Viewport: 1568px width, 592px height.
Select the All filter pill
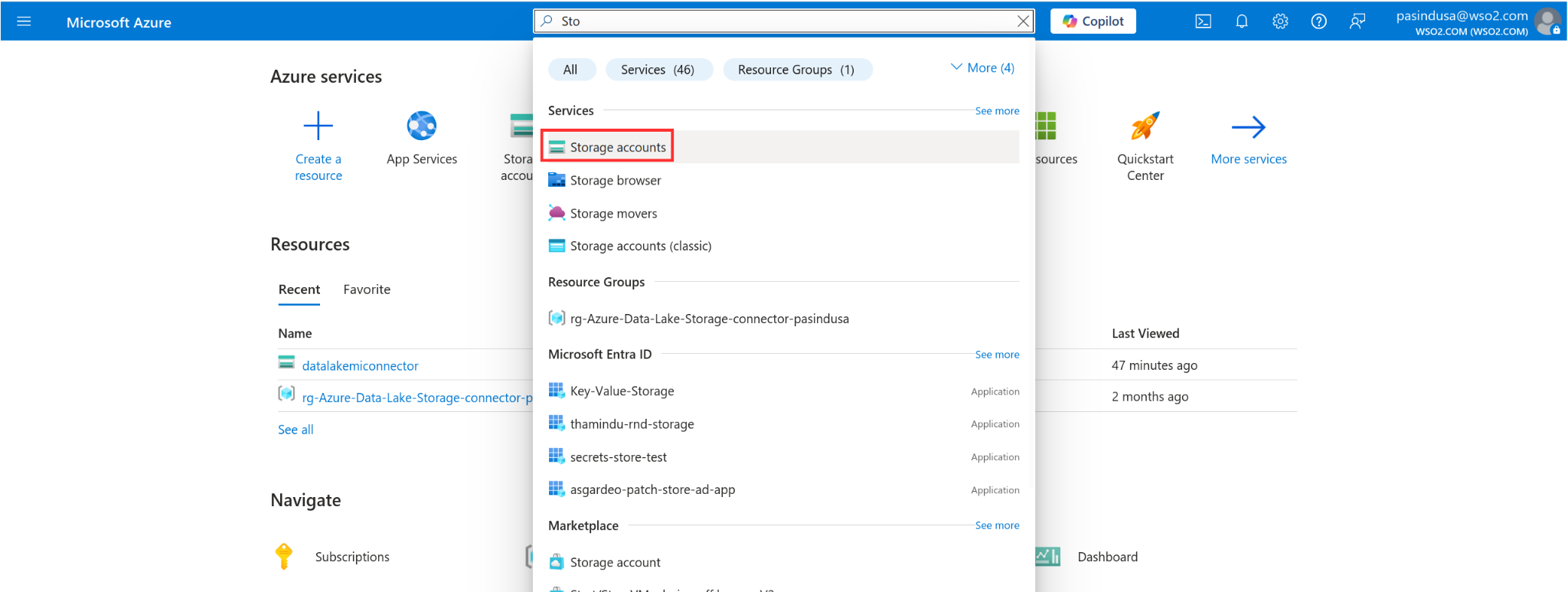coord(571,70)
